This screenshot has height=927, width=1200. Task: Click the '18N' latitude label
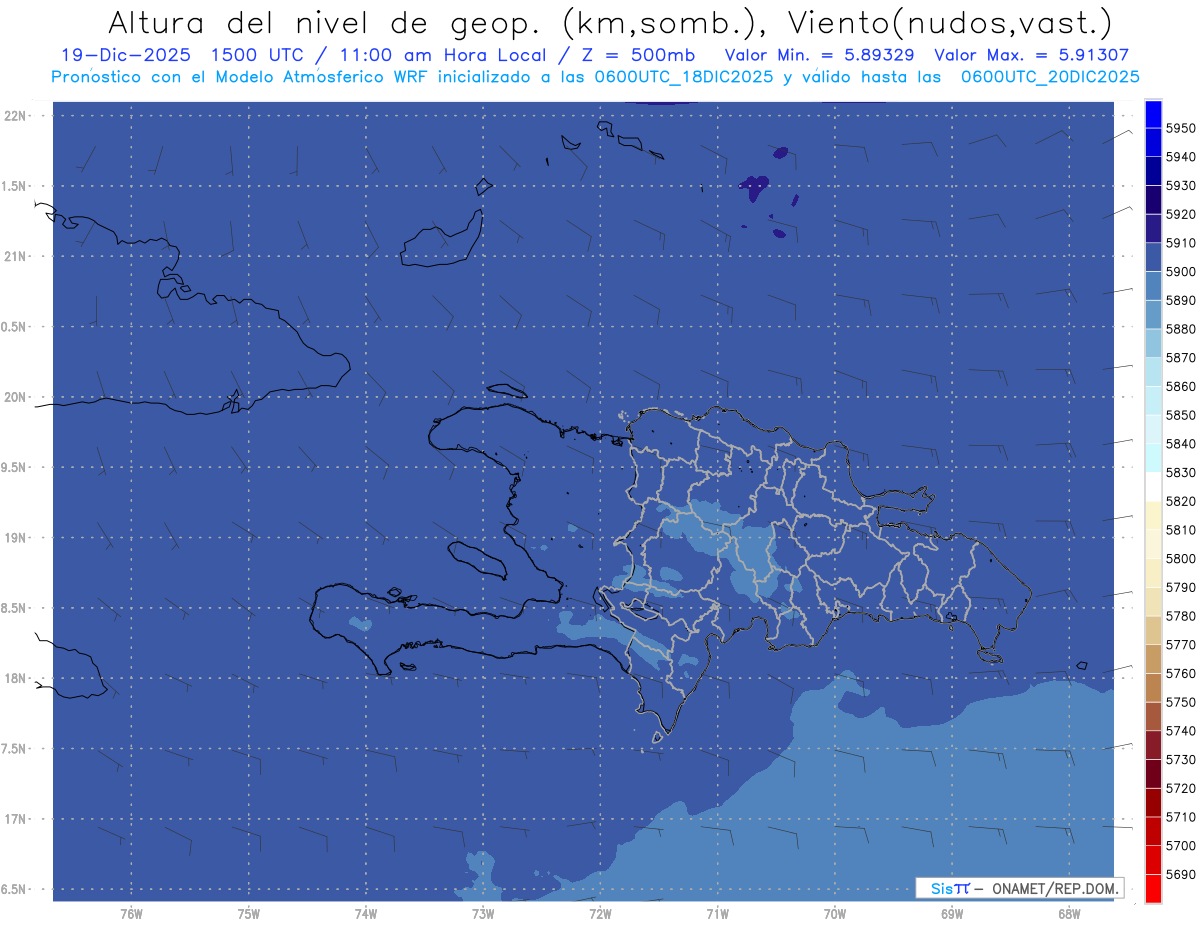coord(17,678)
